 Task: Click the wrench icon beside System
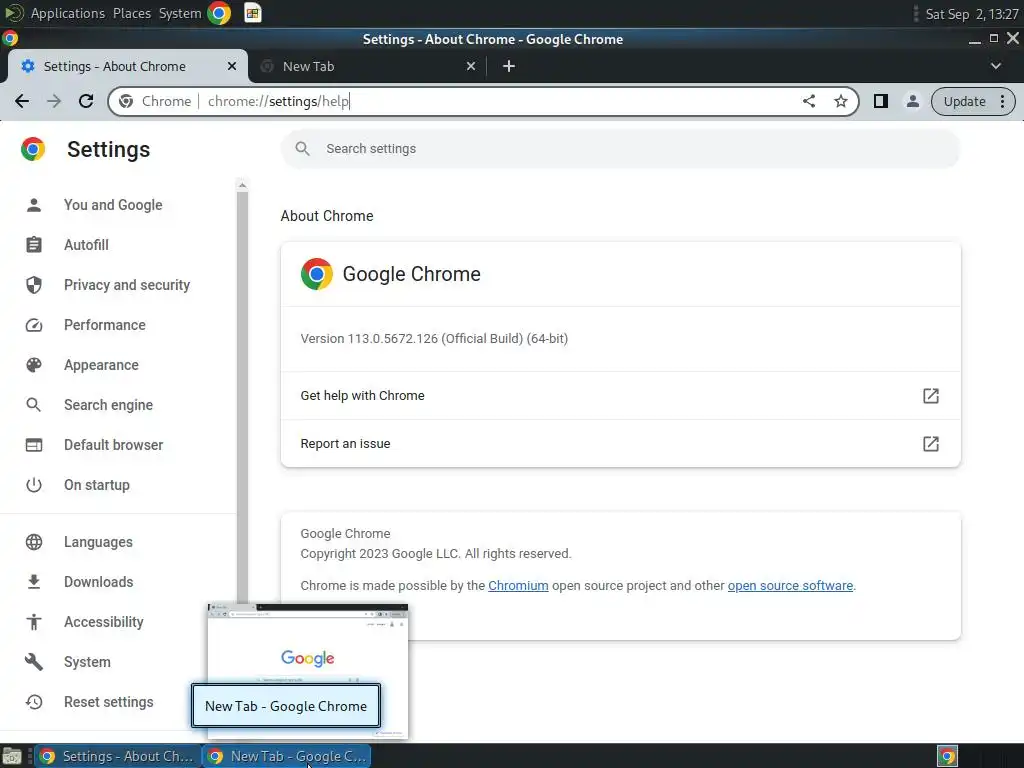pos(34,662)
